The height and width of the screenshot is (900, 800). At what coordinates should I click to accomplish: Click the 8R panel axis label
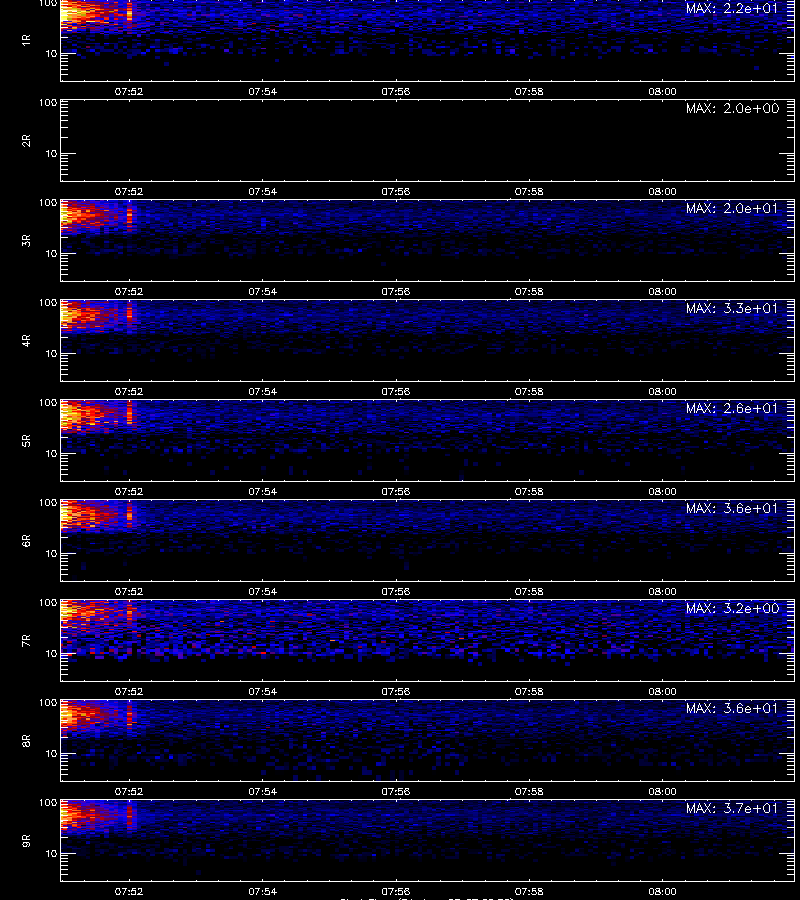(x=26, y=740)
